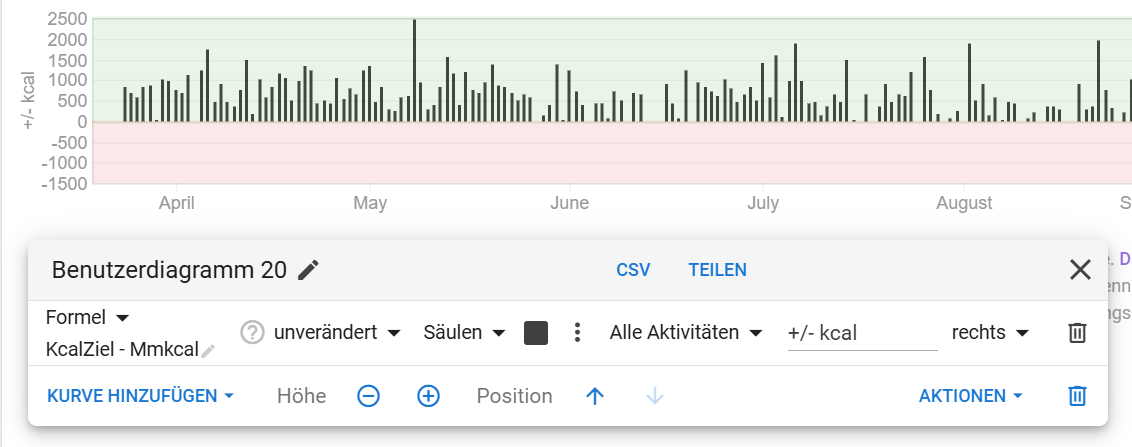Image resolution: width=1132 pixels, height=447 pixels.
Task: Decrease chart height with minus icon
Action: 368,396
